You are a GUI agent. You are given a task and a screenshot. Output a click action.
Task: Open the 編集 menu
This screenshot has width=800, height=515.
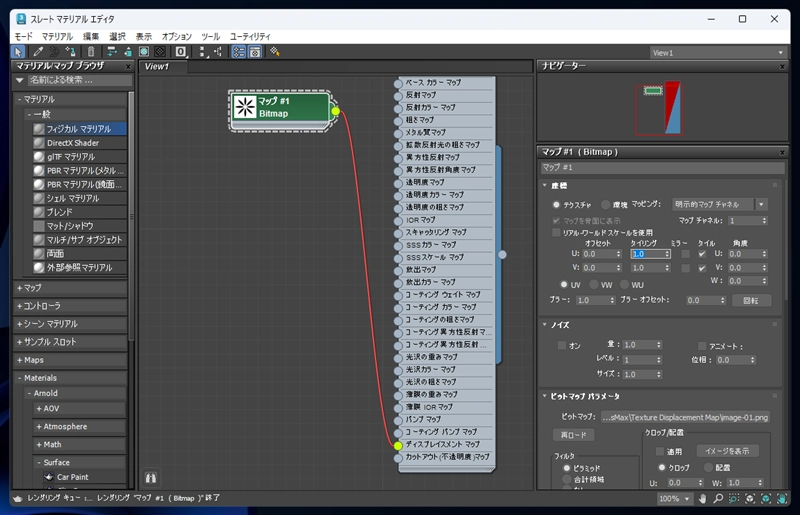click(x=91, y=36)
